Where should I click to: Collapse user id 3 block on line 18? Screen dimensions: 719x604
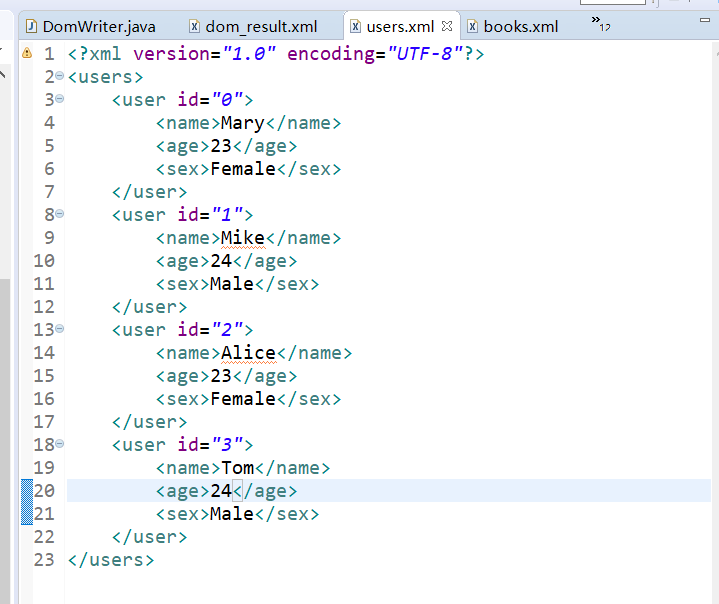[60, 443]
